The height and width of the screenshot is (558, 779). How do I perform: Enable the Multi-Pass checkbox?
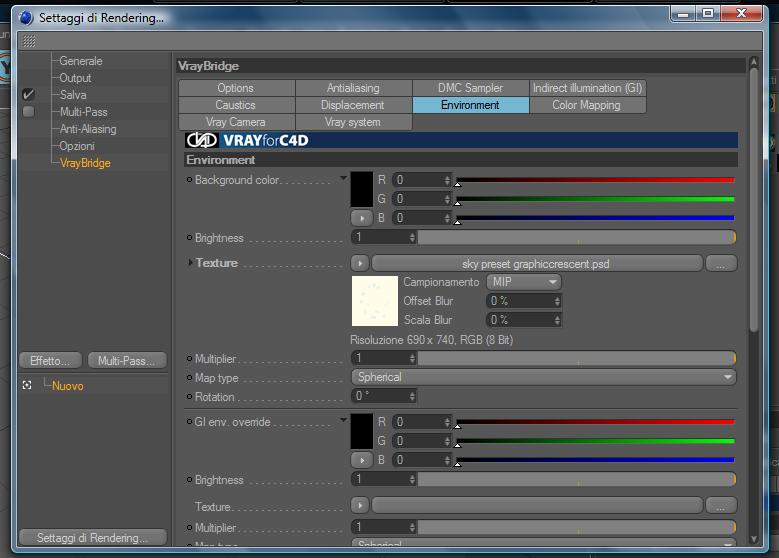click(x=28, y=111)
